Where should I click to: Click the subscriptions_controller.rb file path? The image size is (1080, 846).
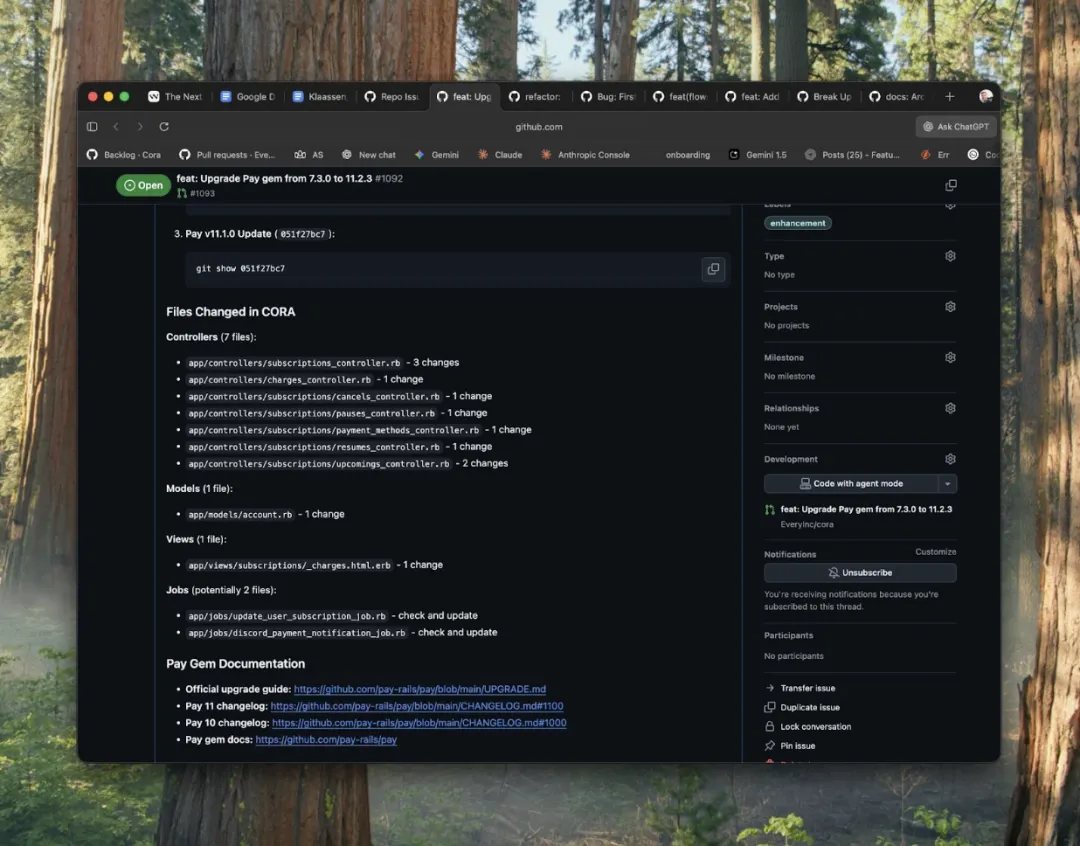[x=294, y=363]
